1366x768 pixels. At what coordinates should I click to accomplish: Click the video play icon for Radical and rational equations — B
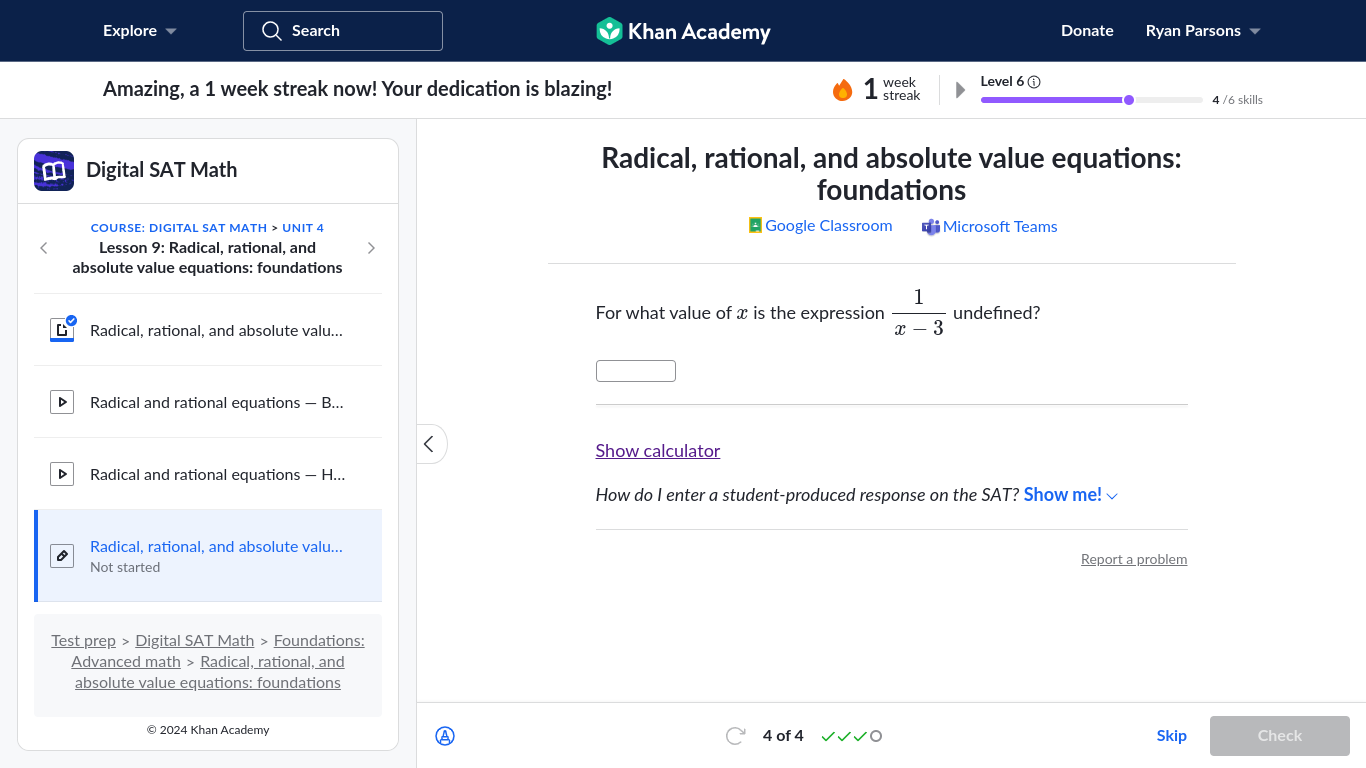[x=62, y=402]
